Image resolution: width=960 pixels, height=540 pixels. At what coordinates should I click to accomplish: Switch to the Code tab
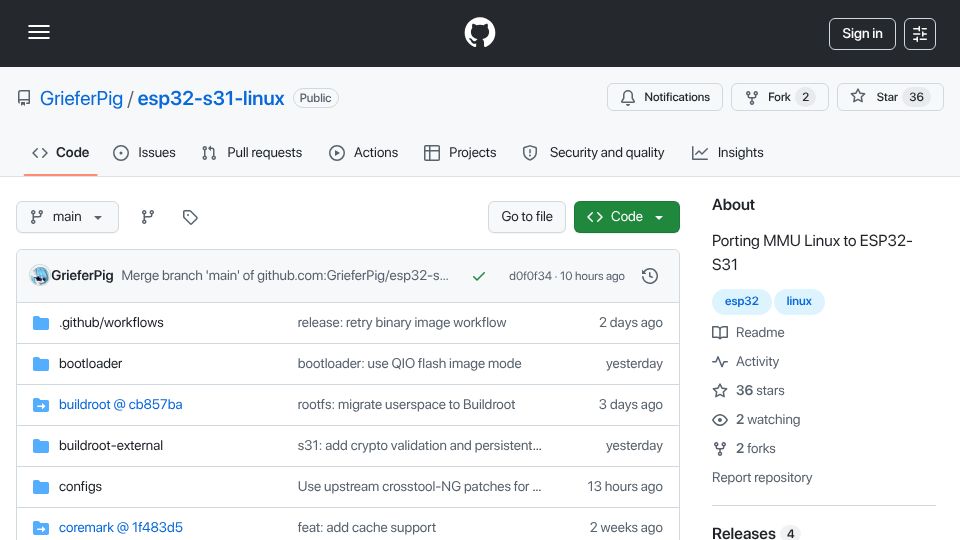coord(61,152)
